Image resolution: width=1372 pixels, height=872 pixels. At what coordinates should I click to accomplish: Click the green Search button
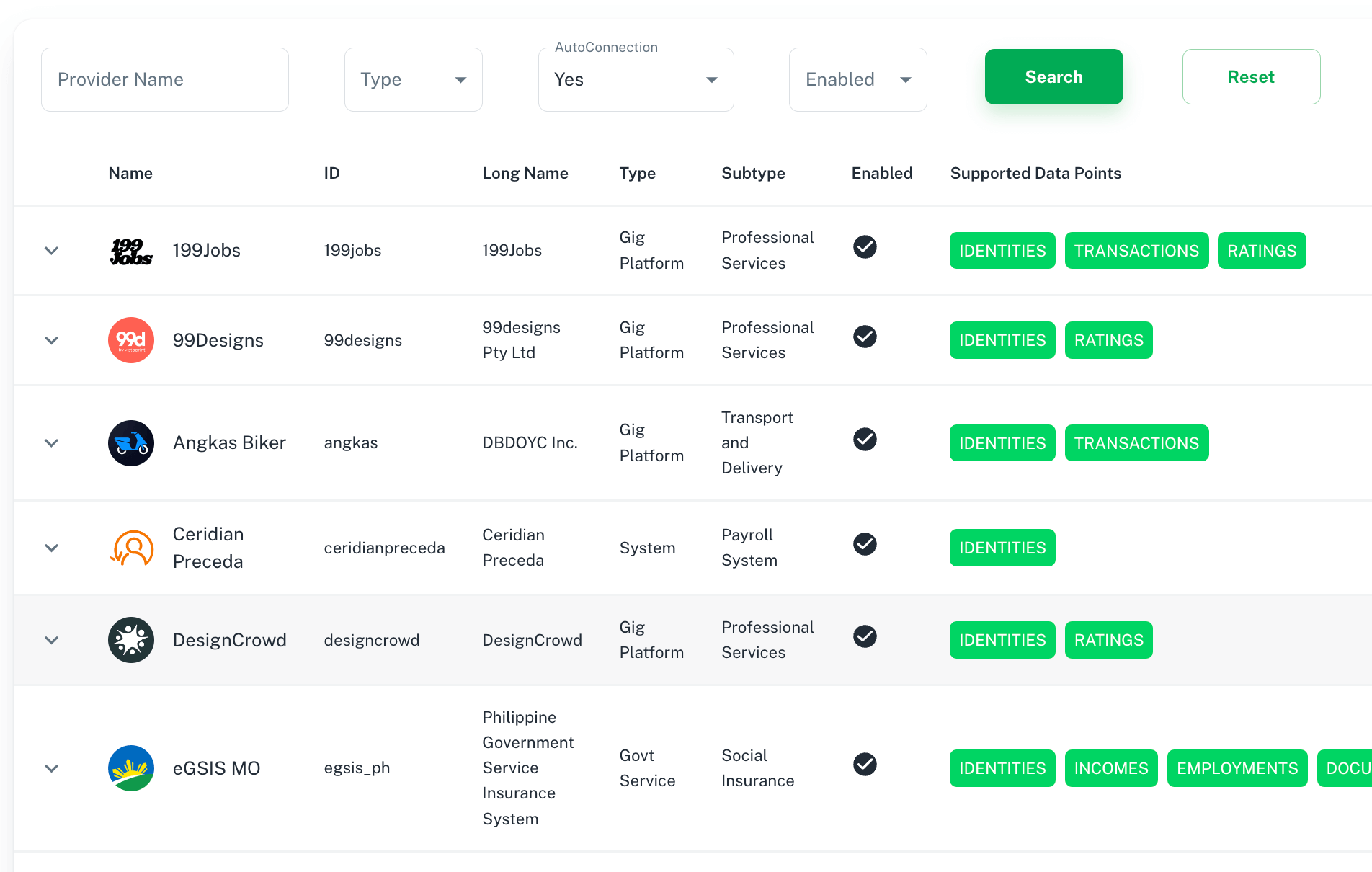(x=1054, y=77)
